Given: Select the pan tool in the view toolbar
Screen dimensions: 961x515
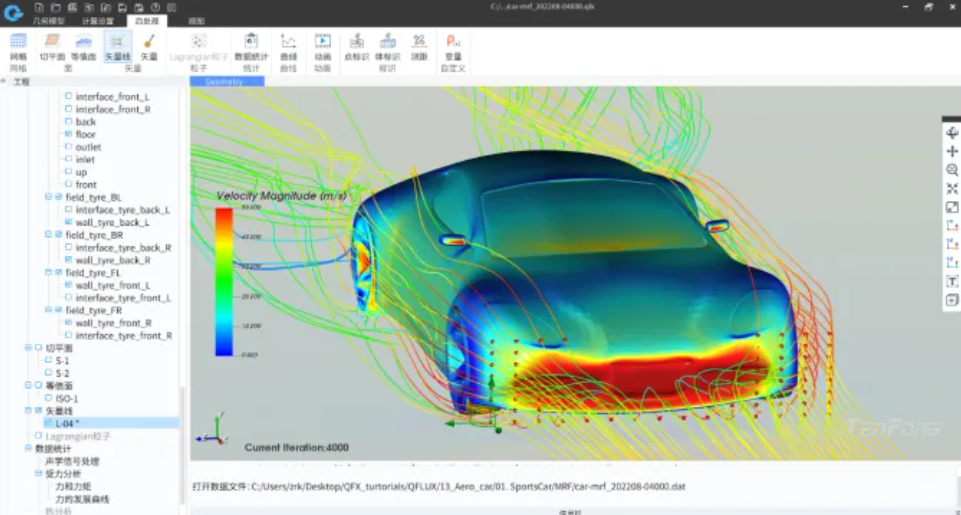Looking at the screenshot, I should coord(952,151).
